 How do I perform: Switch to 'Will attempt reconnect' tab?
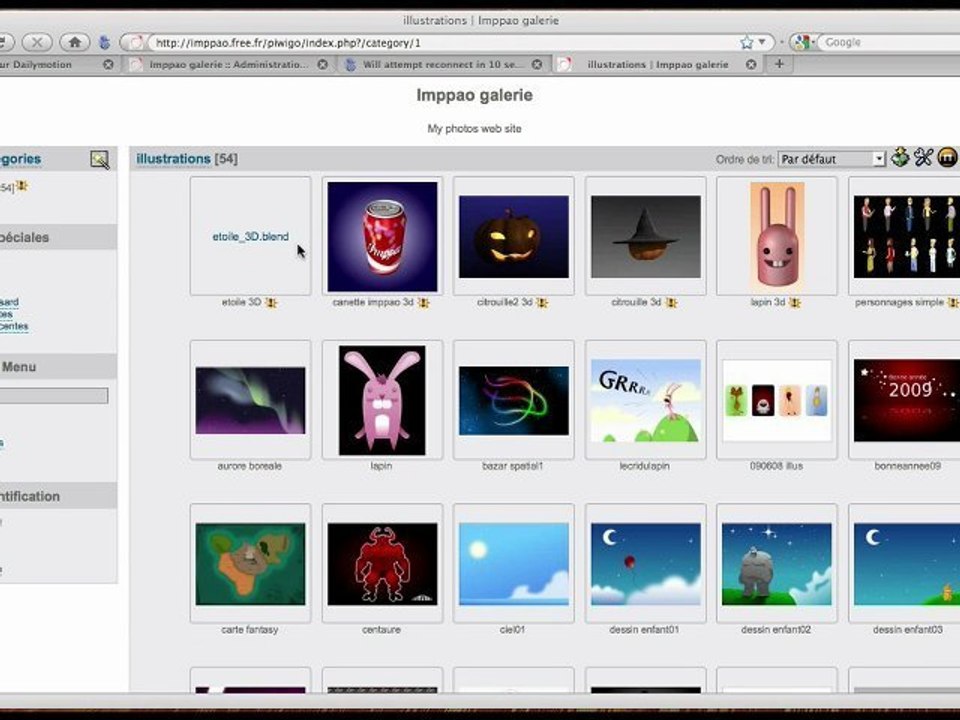[443, 64]
